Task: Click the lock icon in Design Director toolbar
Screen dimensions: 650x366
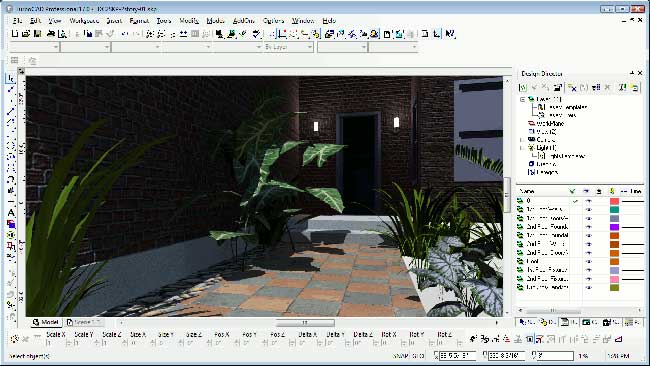Action: click(x=558, y=87)
